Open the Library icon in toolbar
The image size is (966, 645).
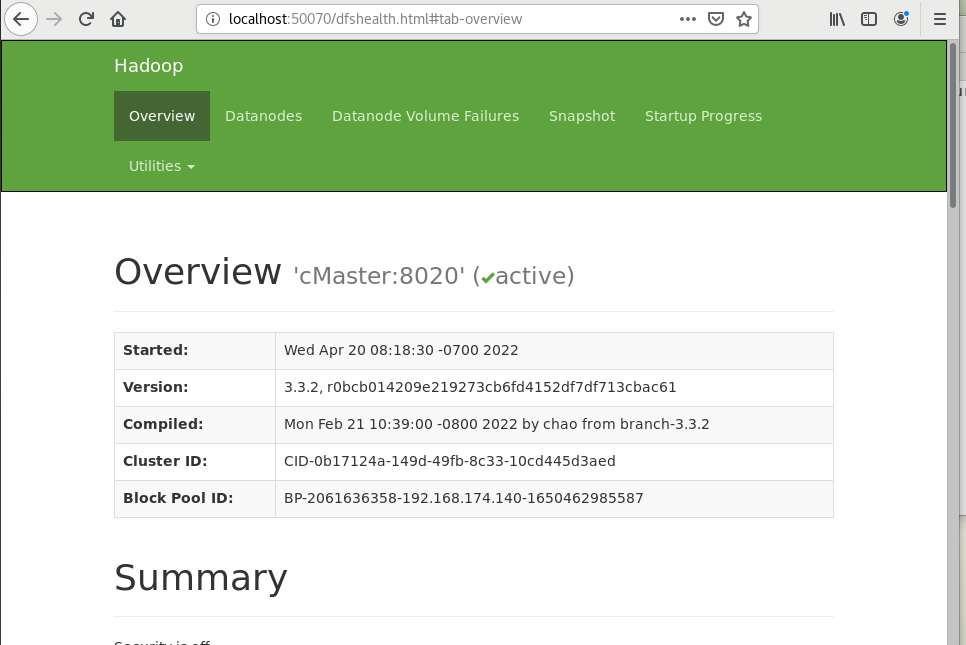coord(837,19)
